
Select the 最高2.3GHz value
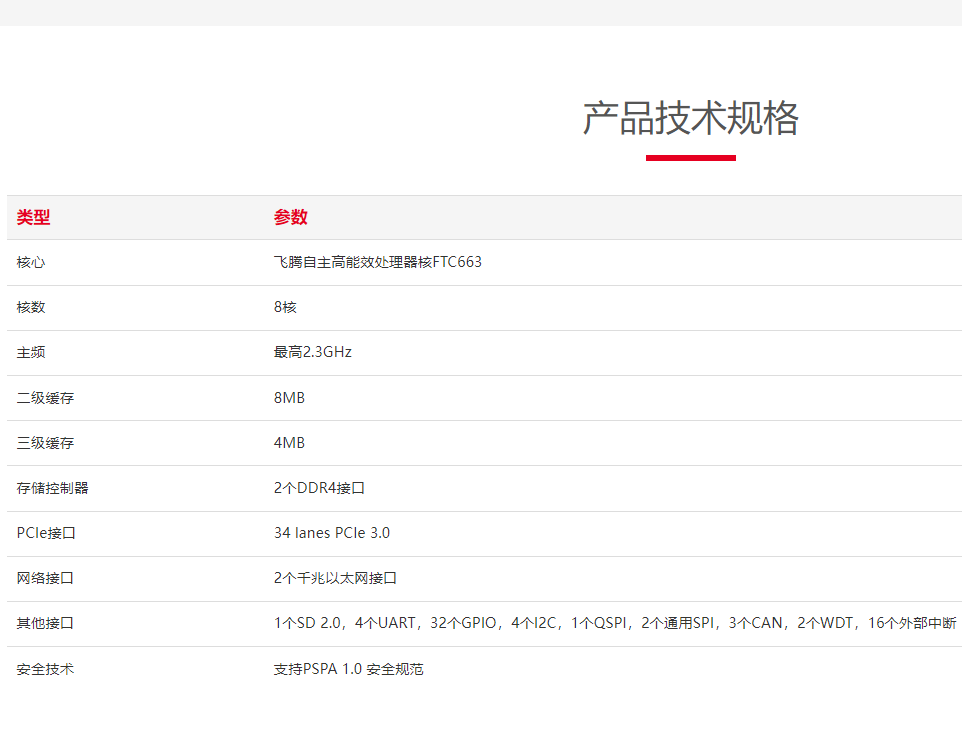pos(312,352)
